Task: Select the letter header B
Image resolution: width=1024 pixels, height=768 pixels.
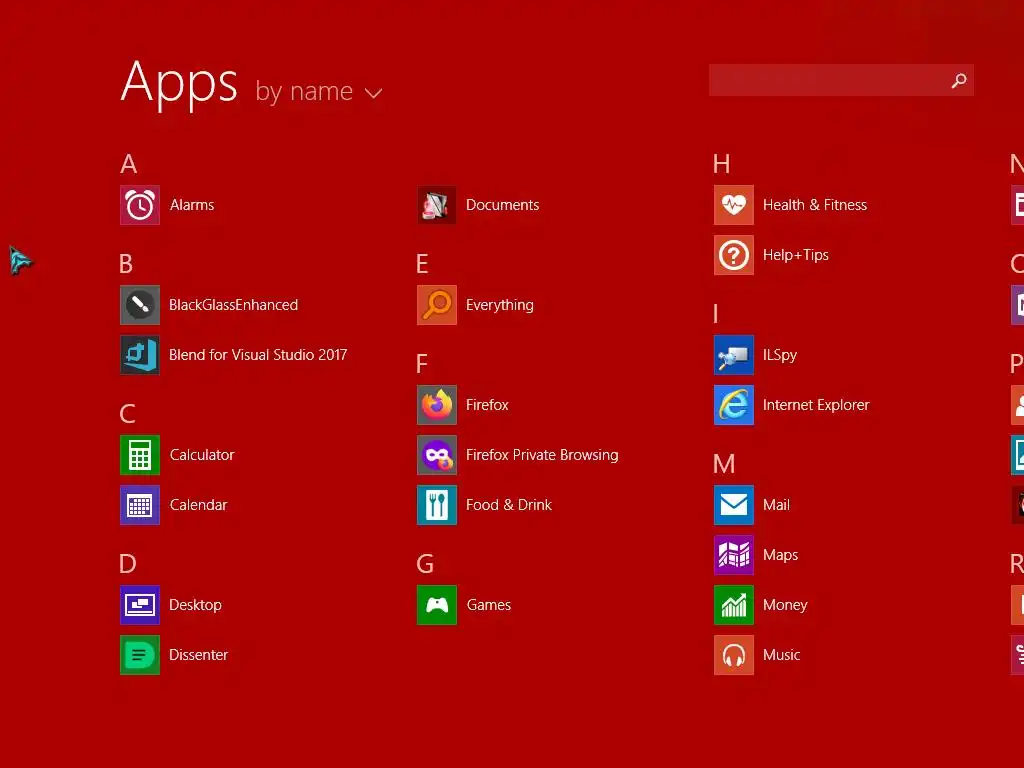Action: click(126, 264)
